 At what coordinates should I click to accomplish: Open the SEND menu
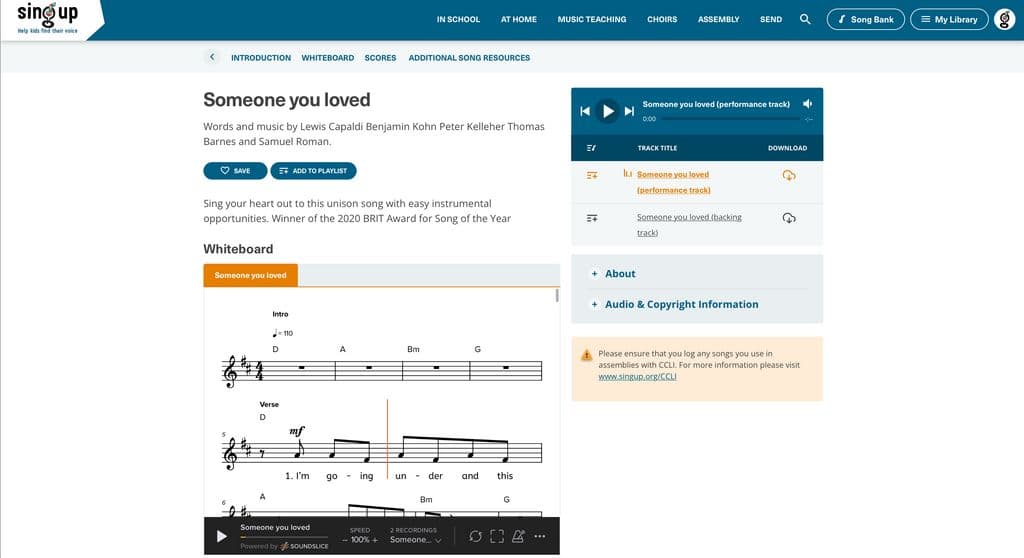pos(771,20)
